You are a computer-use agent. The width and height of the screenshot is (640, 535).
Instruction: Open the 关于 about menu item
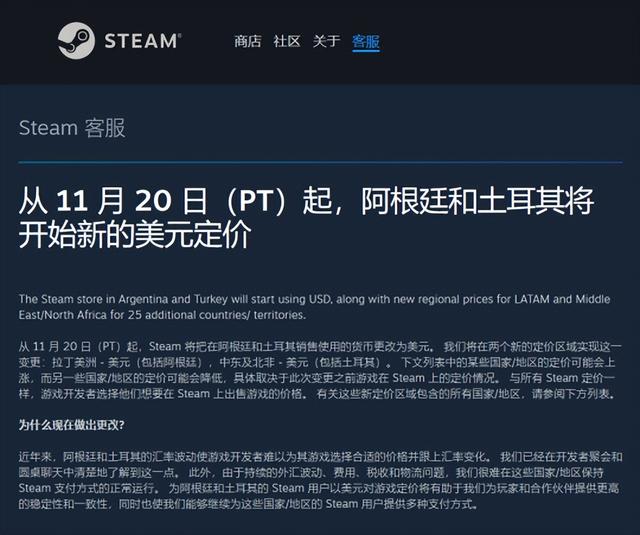click(326, 41)
